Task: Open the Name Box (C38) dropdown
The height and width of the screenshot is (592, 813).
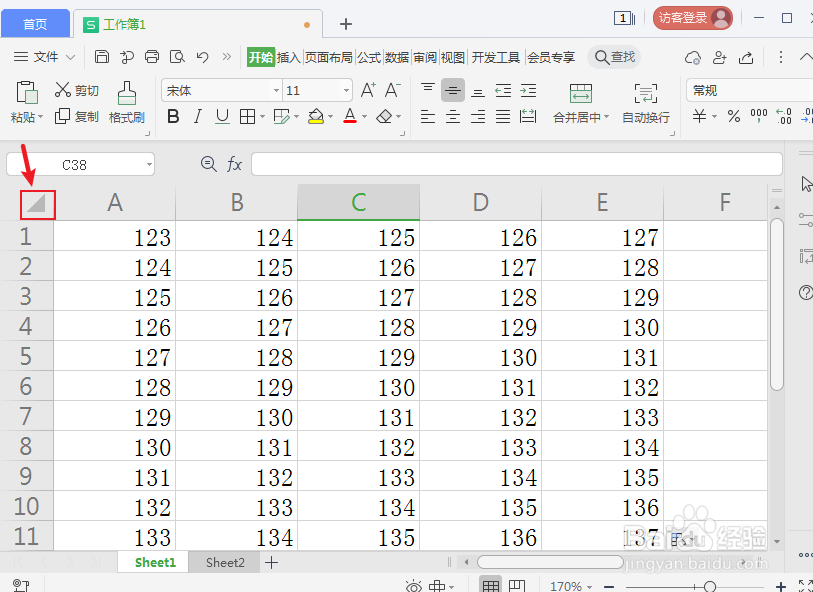Action: click(149, 165)
